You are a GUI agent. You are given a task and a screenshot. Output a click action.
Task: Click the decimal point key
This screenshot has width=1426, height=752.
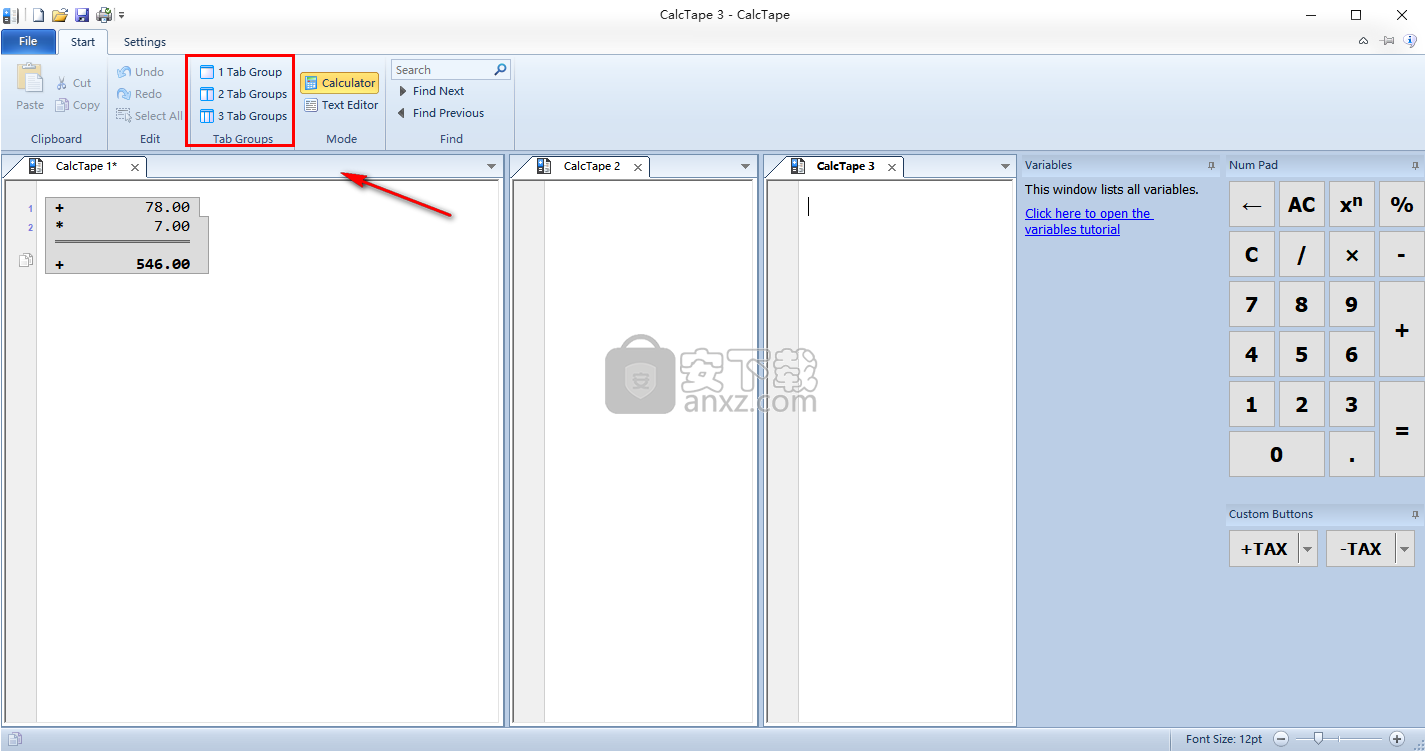(1351, 454)
